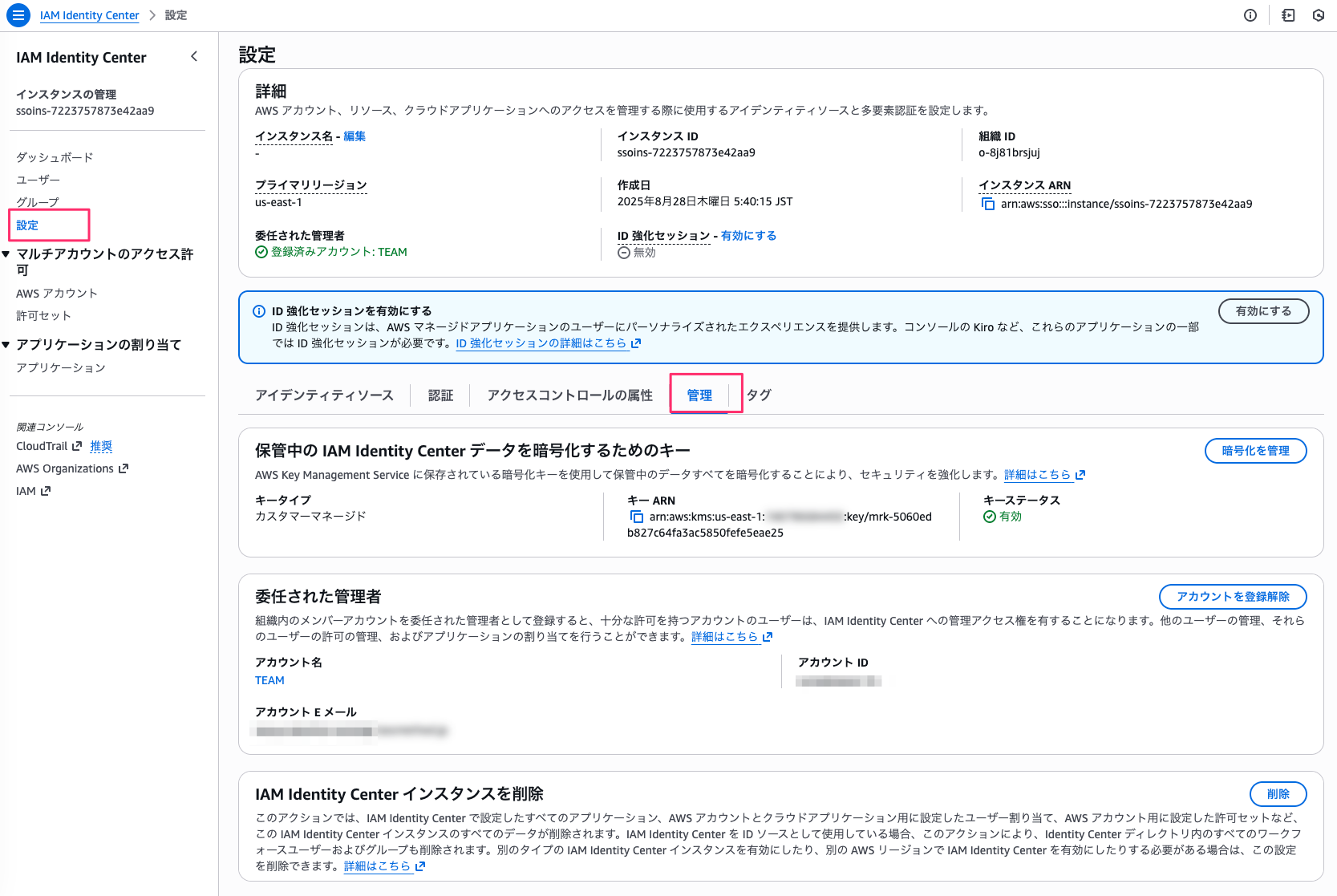Click 有効にする button in info banner
Image resolution: width=1337 pixels, height=896 pixels.
1263,311
